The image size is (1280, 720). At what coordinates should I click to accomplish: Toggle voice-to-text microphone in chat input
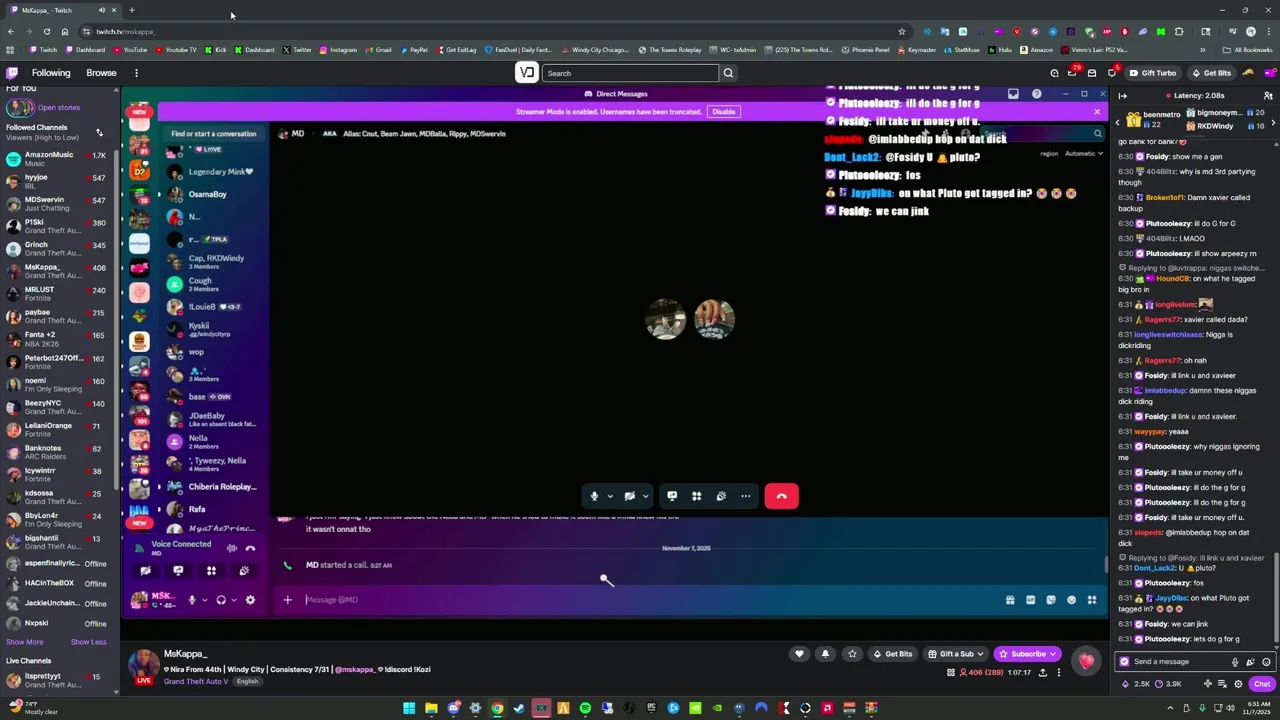tap(1235, 662)
